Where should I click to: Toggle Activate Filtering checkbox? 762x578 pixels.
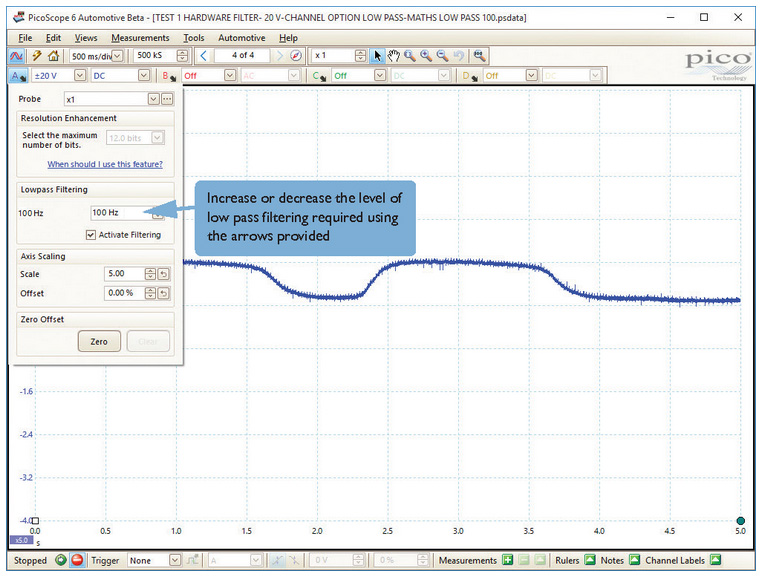tap(90, 235)
